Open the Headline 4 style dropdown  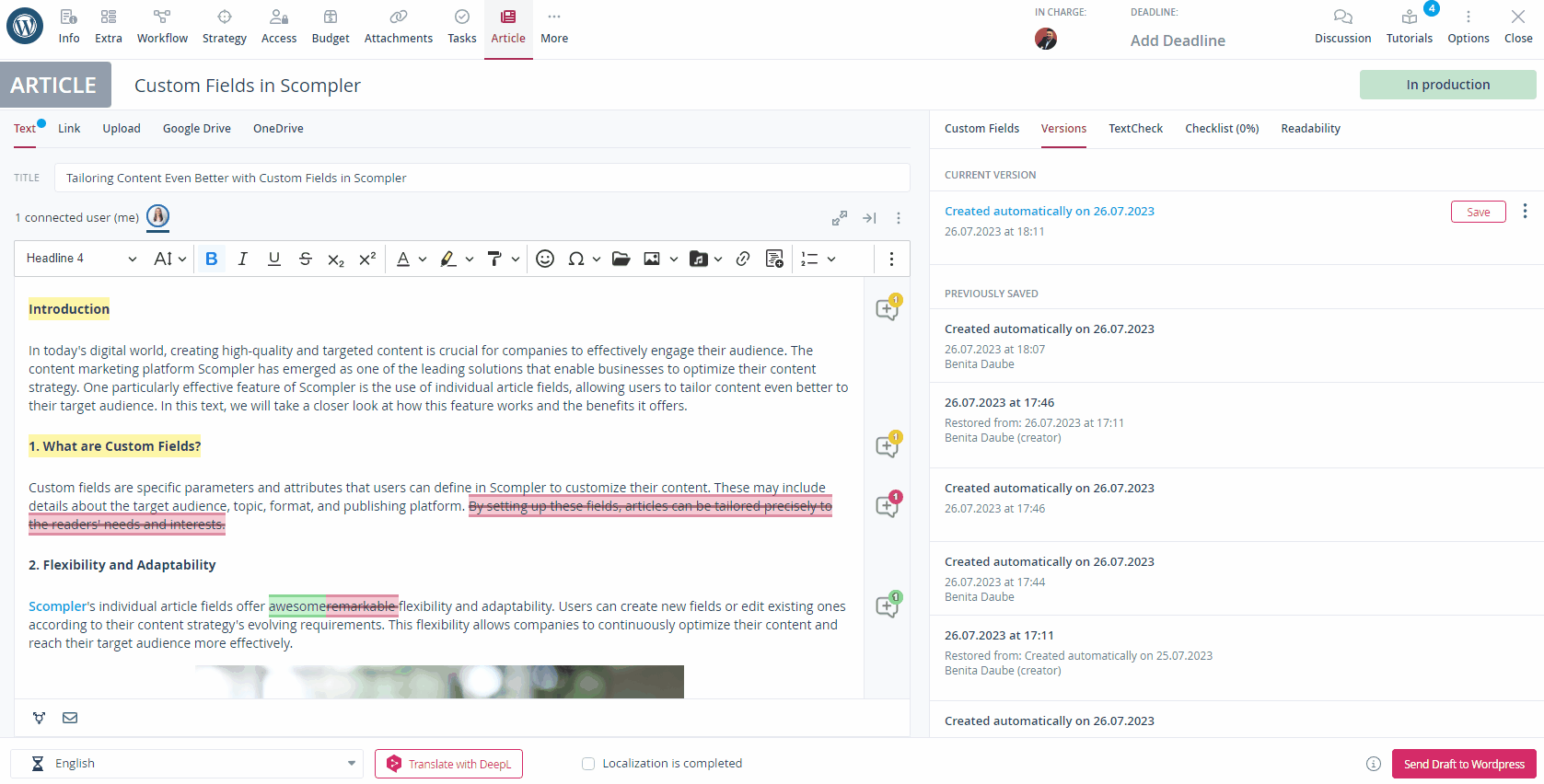point(81,259)
